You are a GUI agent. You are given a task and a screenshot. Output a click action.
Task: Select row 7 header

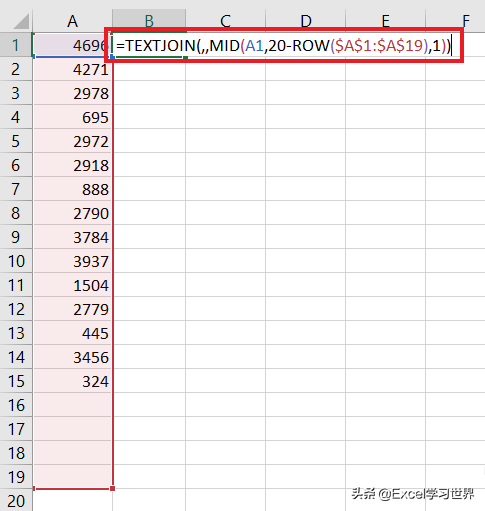[x=16, y=189]
